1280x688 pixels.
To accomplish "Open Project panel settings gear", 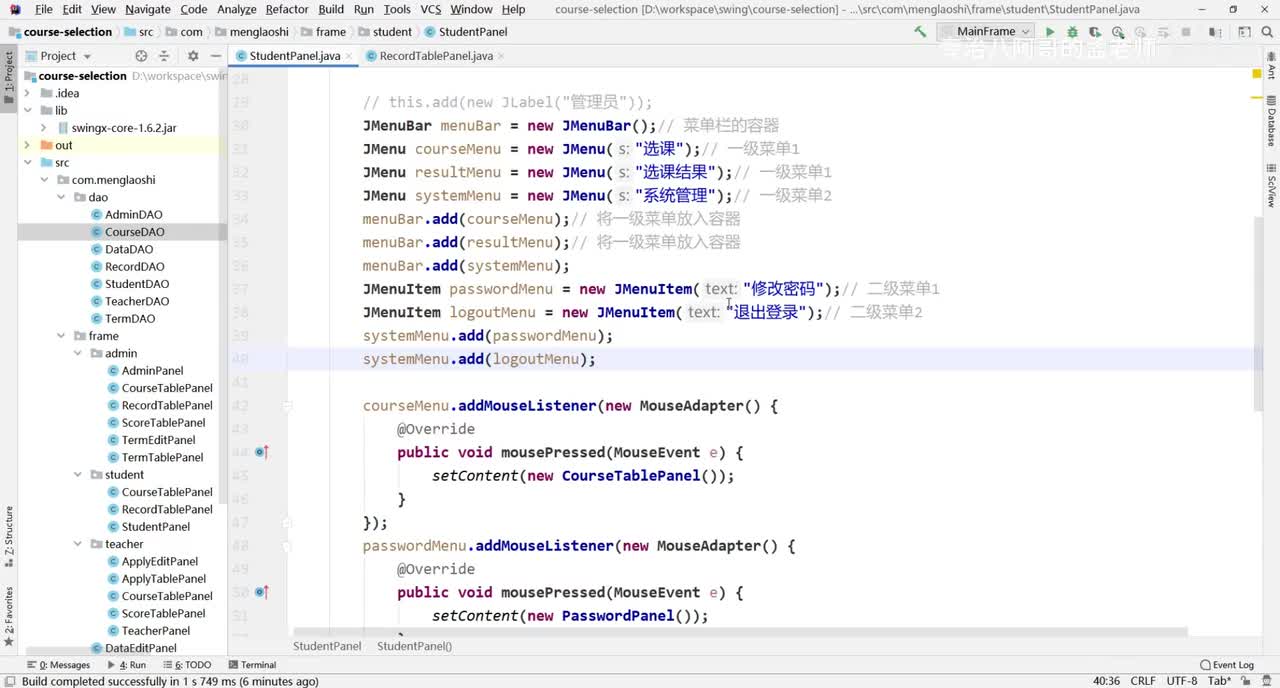I will [193, 56].
